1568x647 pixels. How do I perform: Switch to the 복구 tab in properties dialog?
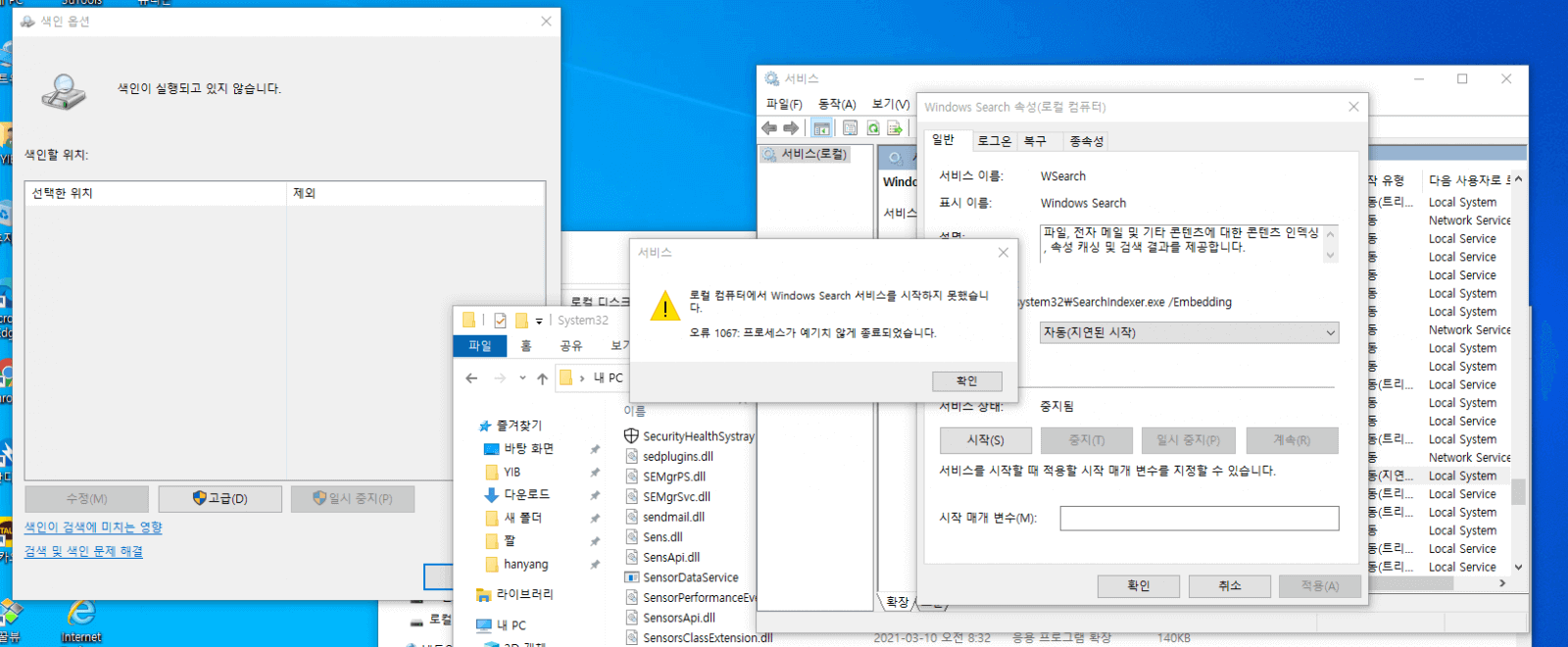[1036, 141]
